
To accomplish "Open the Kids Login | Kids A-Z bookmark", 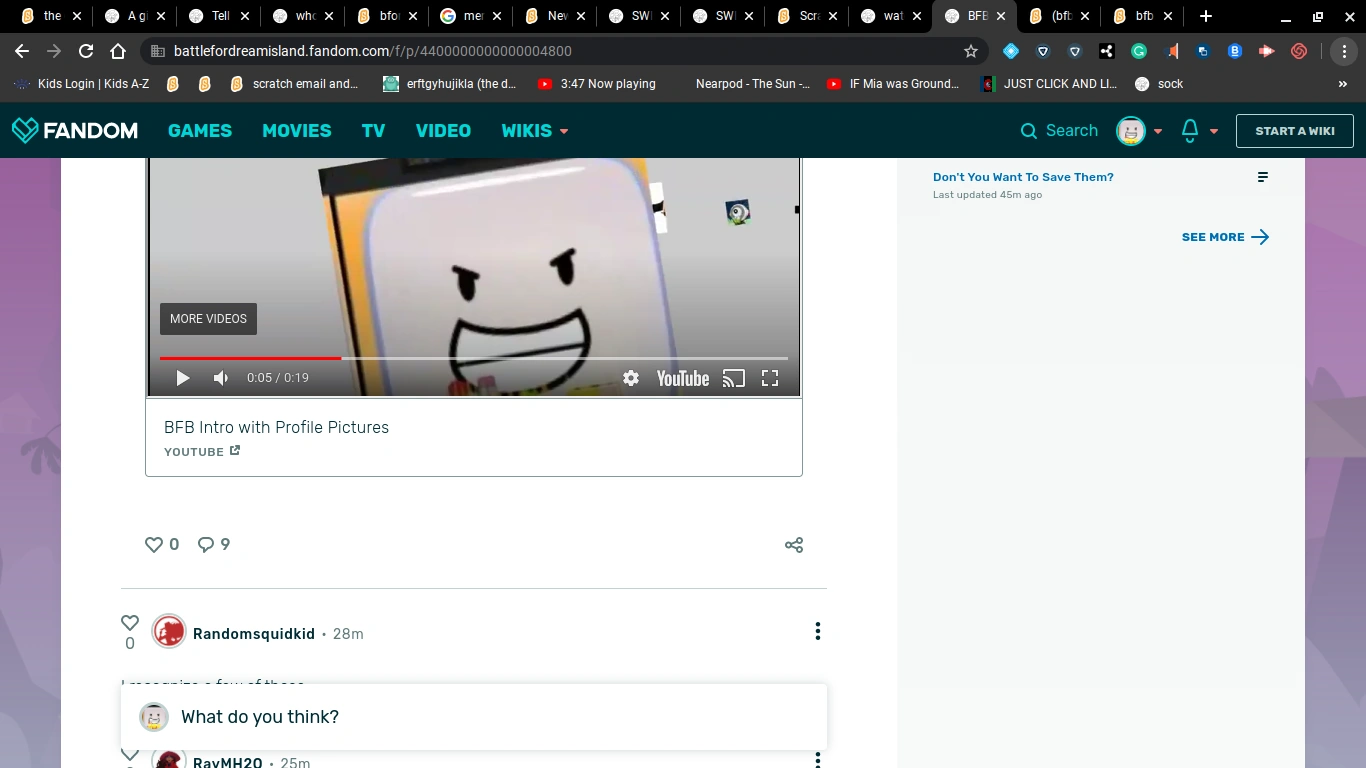I will (x=82, y=84).
